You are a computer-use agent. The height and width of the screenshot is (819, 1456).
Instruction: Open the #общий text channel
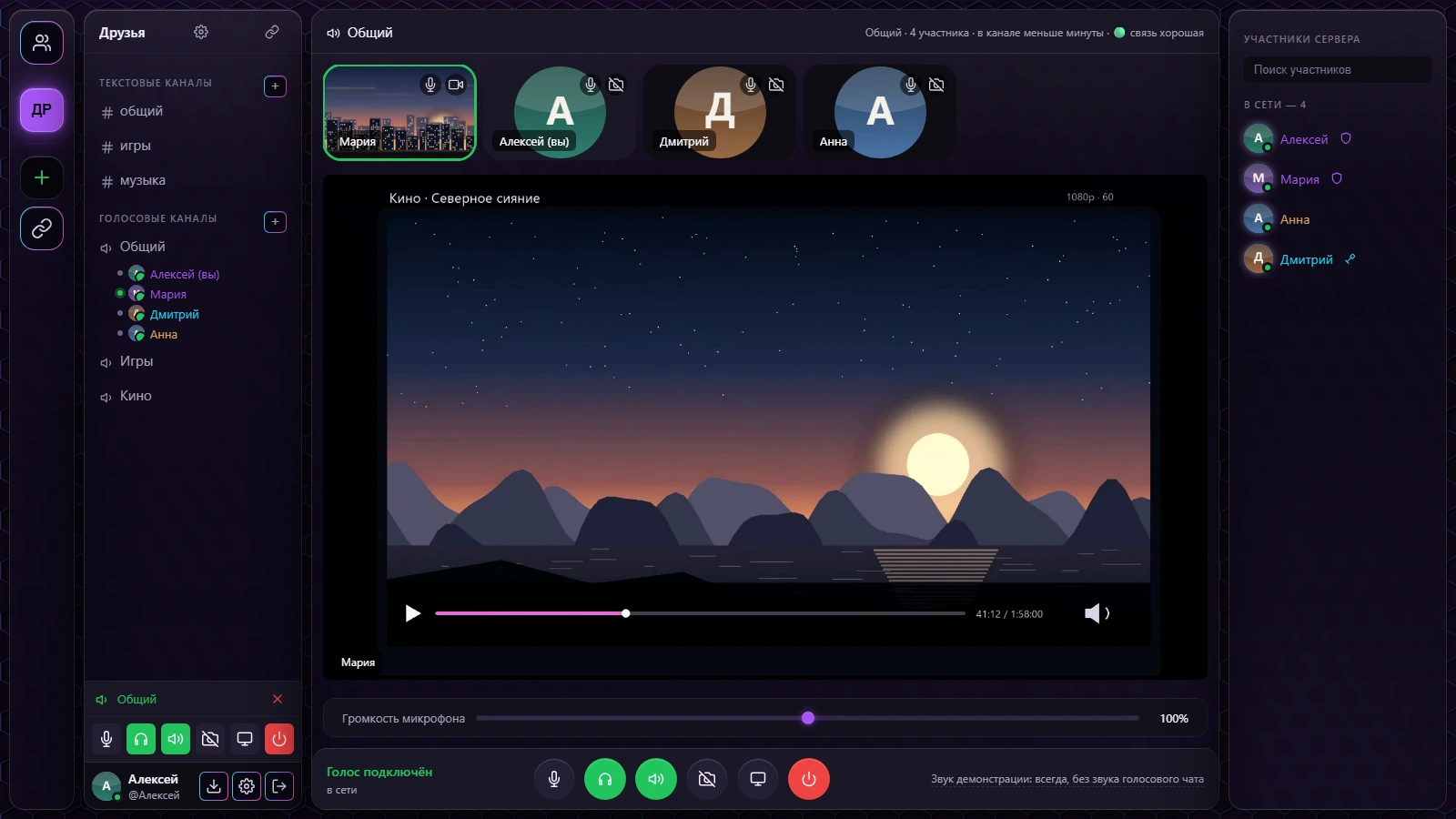[x=193, y=111]
